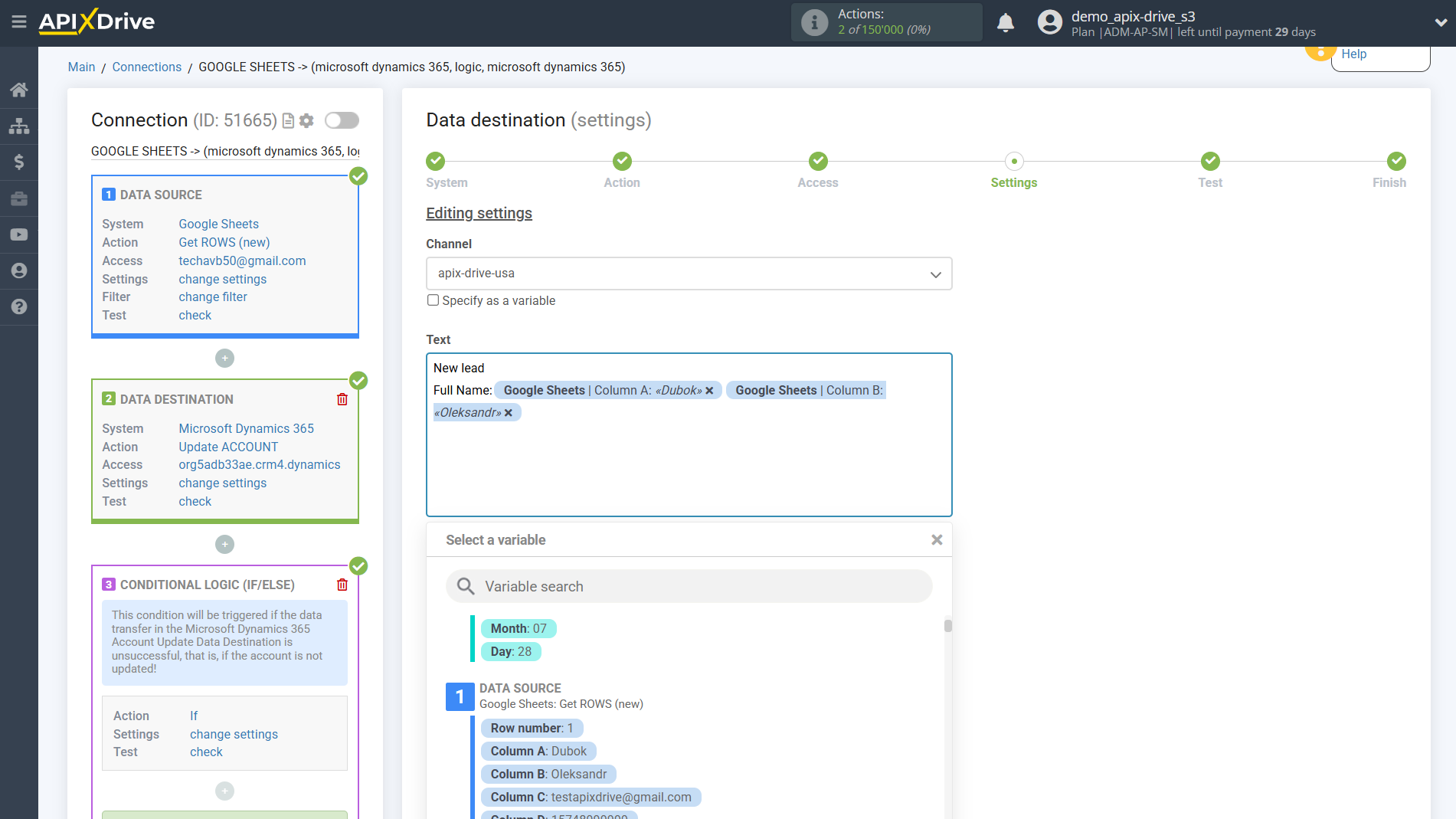Open the org5adb33ae.crm4.dynamics access link
Image resolution: width=1456 pixels, height=819 pixels.
click(x=260, y=464)
